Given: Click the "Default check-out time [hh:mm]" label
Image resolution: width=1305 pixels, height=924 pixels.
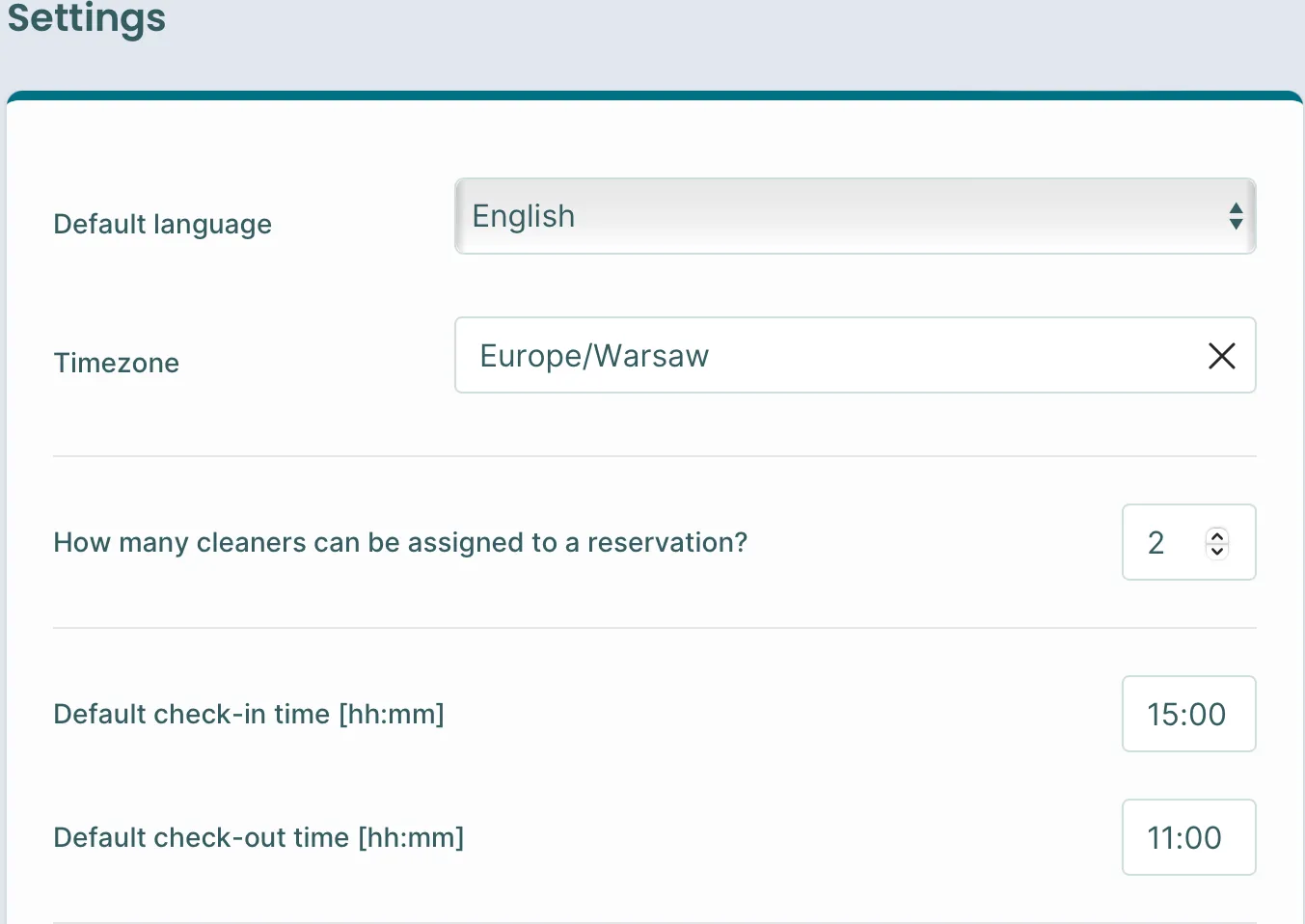Looking at the screenshot, I should point(258,837).
